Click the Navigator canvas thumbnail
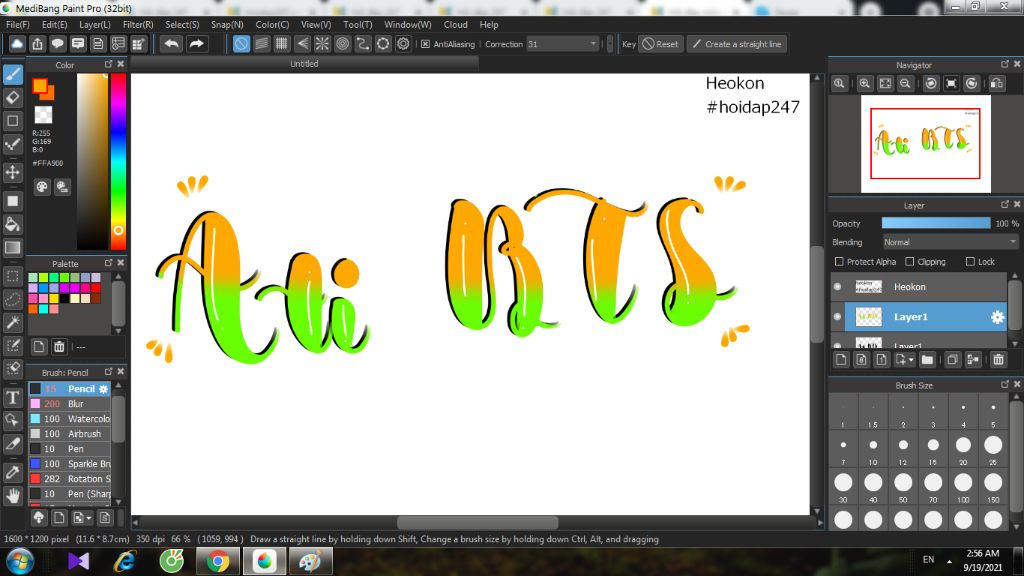This screenshot has width=1024, height=576. pos(925,144)
